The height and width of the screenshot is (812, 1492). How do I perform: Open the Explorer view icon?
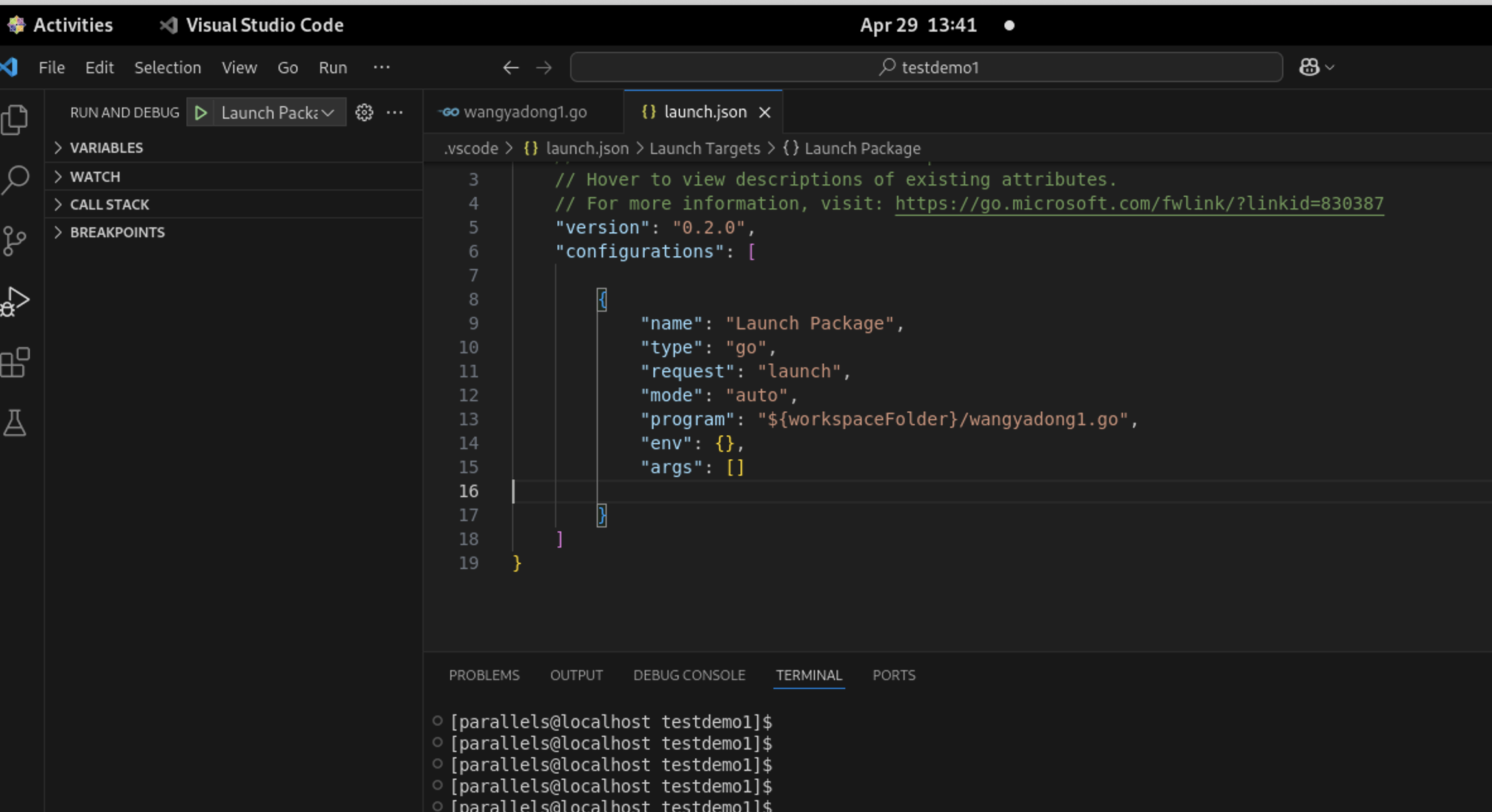pyautogui.click(x=14, y=119)
